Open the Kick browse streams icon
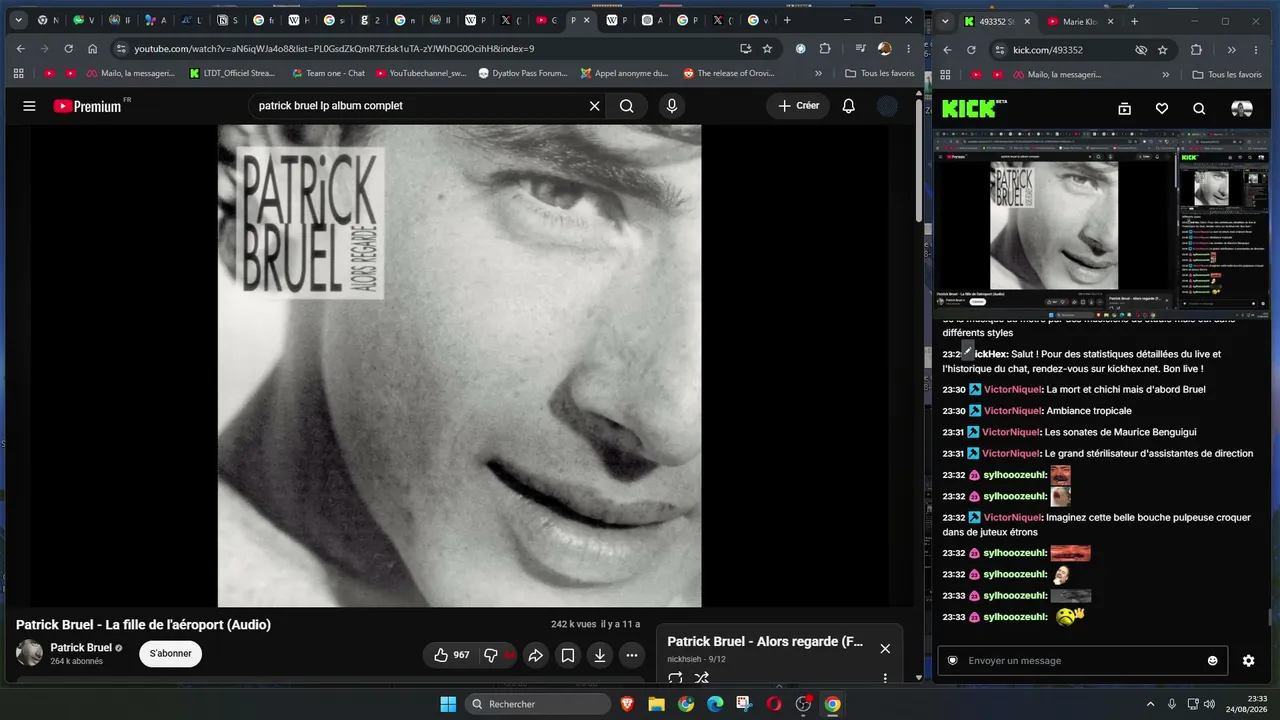Image resolution: width=1280 pixels, height=720 pixels. pyautogui.click(x=1124, y=109)
